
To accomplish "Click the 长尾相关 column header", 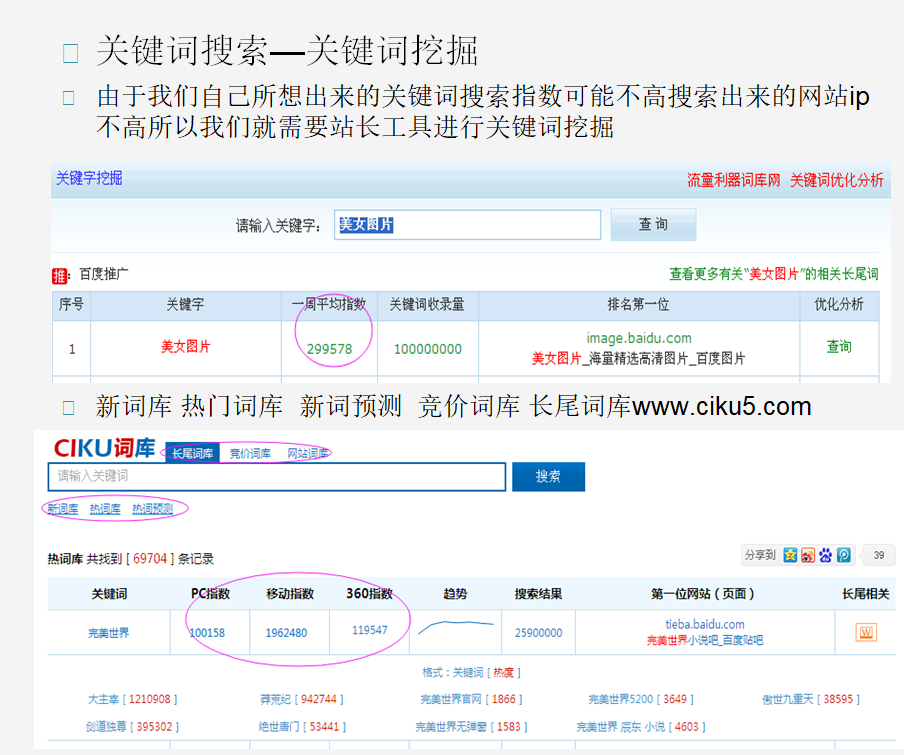I will [865, 594].
